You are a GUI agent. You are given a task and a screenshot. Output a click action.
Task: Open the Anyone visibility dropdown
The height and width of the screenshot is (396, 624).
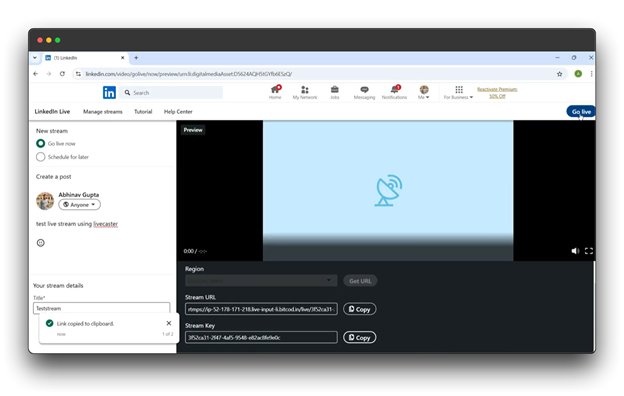click(80, 205)
